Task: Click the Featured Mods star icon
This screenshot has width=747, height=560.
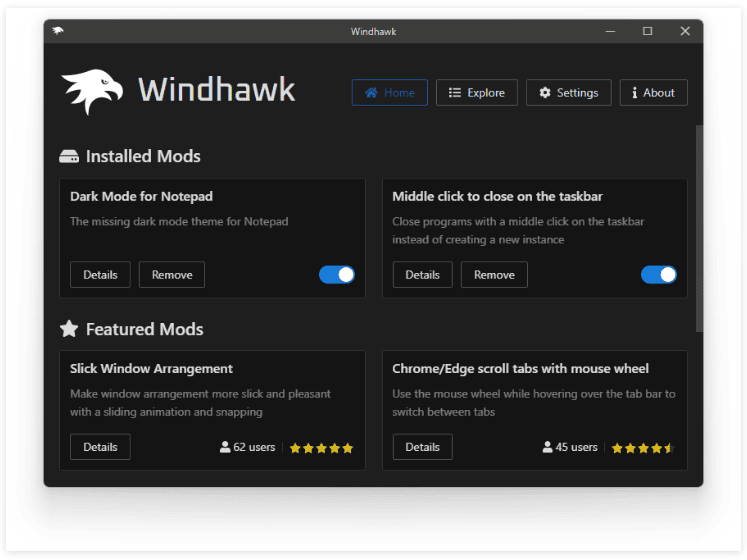Action: point(69,329)
